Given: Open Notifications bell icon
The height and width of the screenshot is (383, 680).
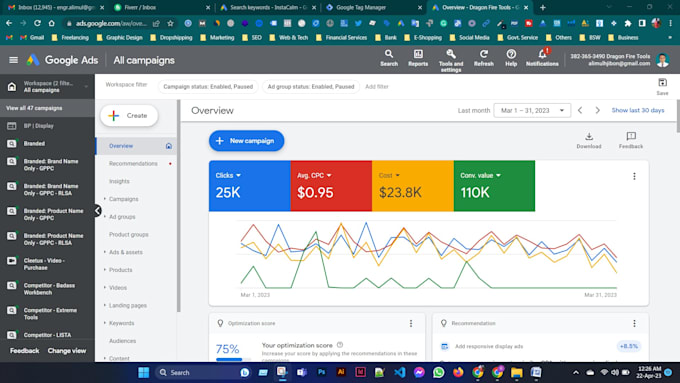Looking at the screenshot, I should point(543,54).
